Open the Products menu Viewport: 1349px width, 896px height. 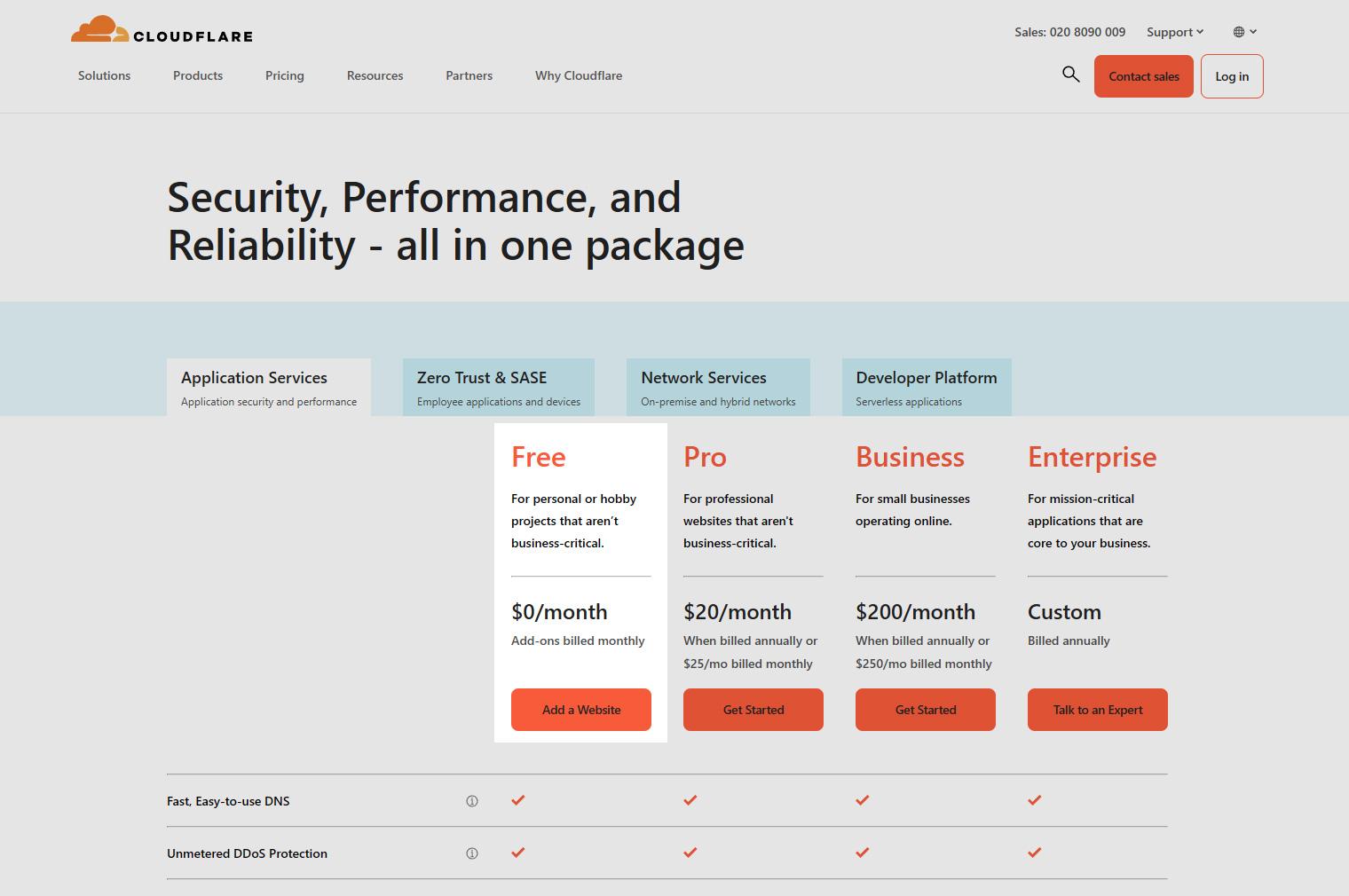[198, 75]
